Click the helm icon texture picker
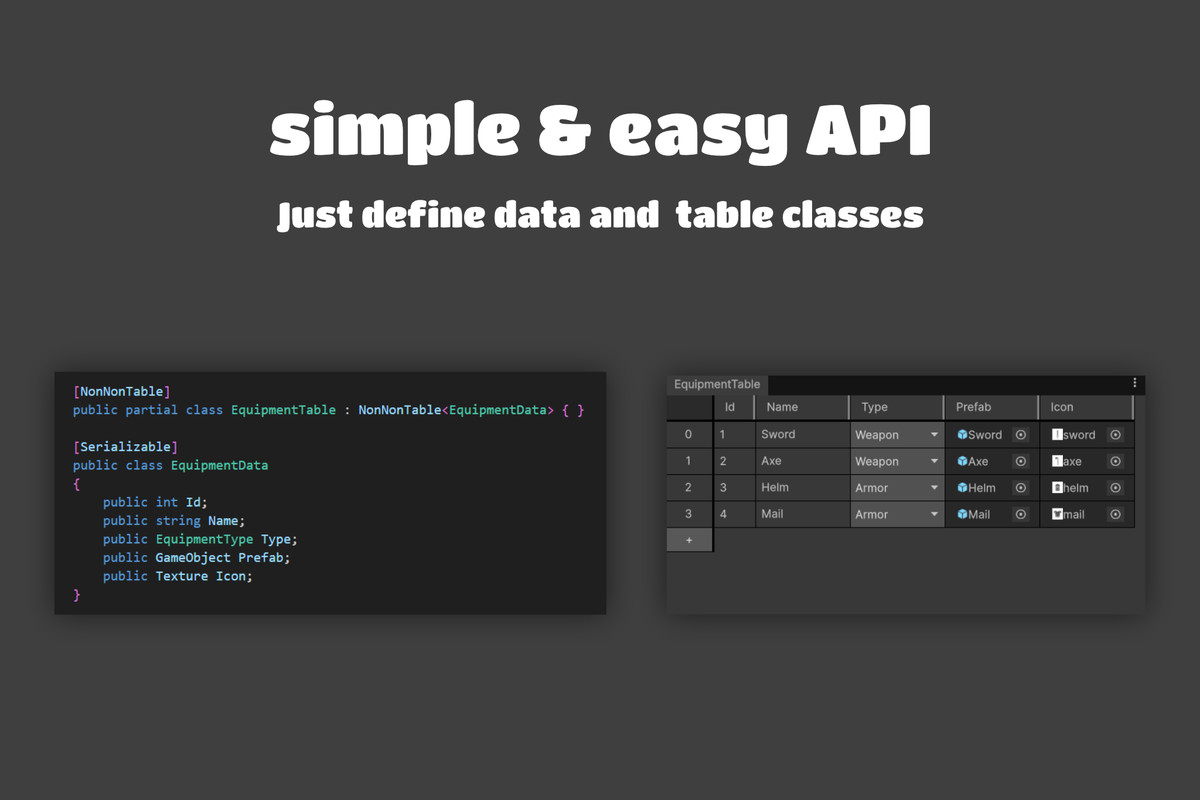This screenshot has height=800, width=1200. (1116, 488)
